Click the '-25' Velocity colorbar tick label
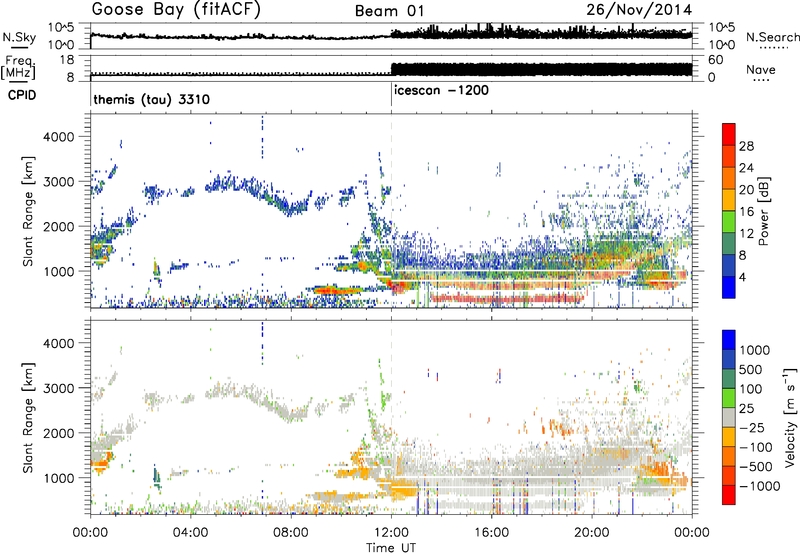Image resolution: width=800 pixels, height=554 pixels. (752, 428)
